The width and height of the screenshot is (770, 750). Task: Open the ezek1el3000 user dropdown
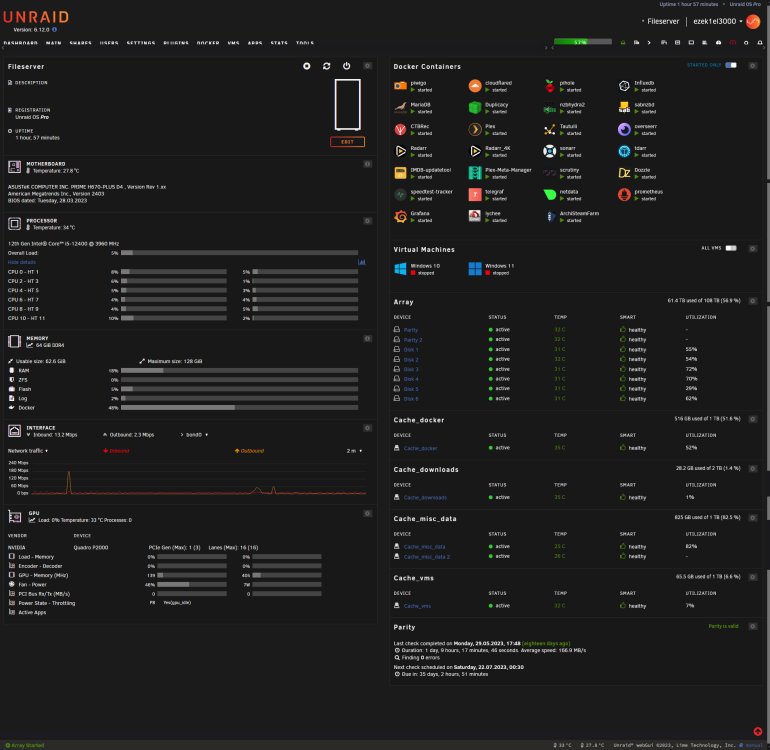pyautogui.click(x=717, y=21)
